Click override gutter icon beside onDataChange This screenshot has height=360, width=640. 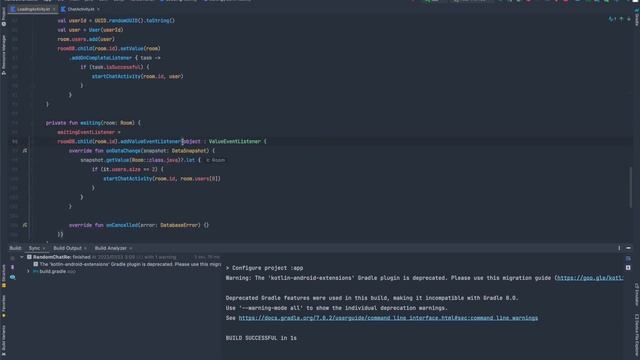pos(25,151)
